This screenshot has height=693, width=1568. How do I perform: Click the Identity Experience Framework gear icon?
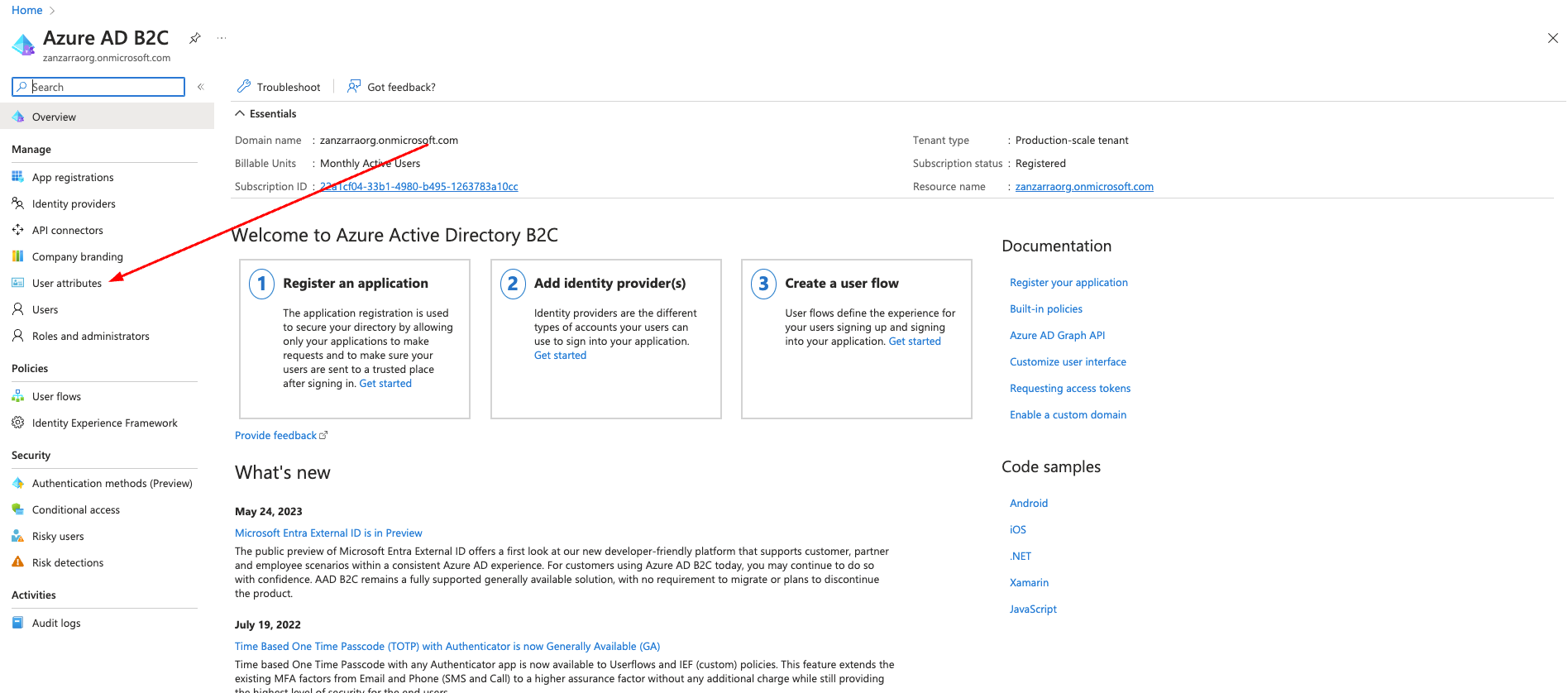[x=18, y=423]
